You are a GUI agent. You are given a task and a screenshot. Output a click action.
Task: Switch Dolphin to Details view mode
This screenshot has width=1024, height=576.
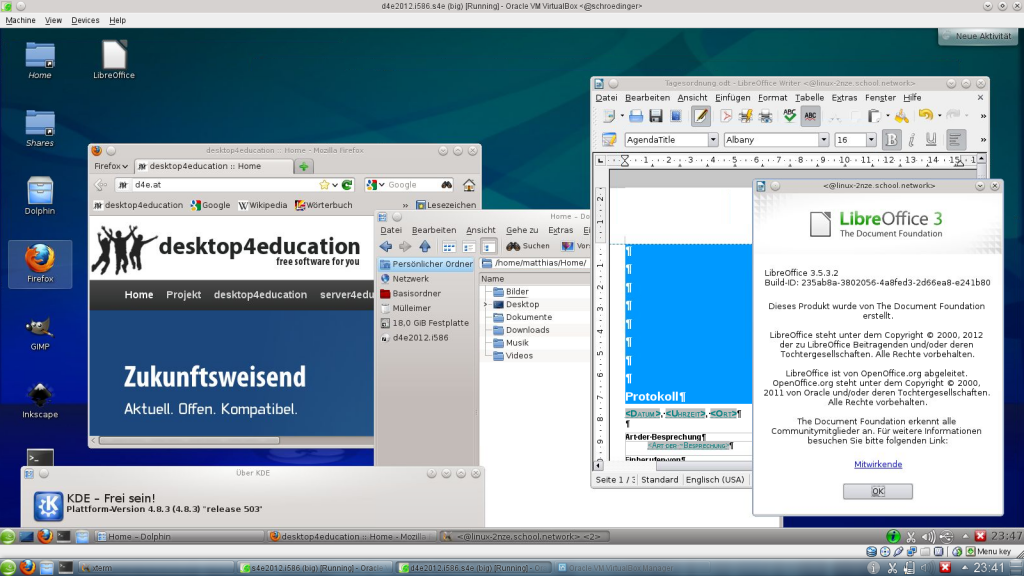[x=488, y=247]
